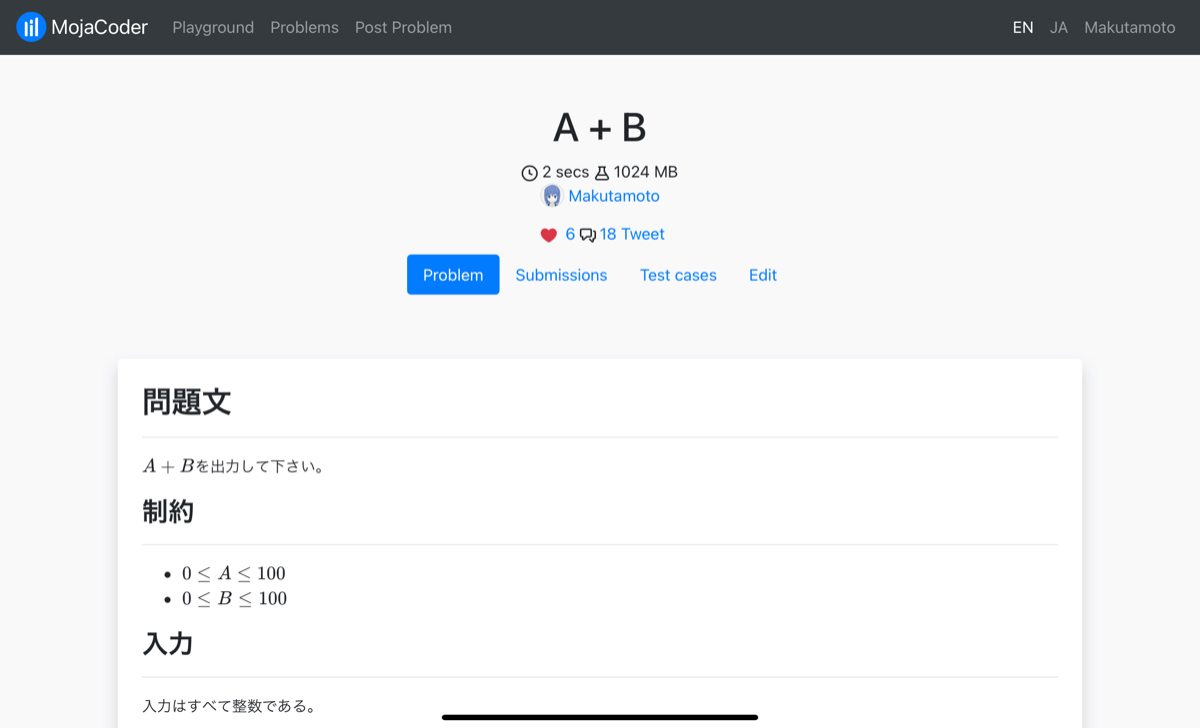
Task: Go to Post Problem
Action: coord(403,27)
